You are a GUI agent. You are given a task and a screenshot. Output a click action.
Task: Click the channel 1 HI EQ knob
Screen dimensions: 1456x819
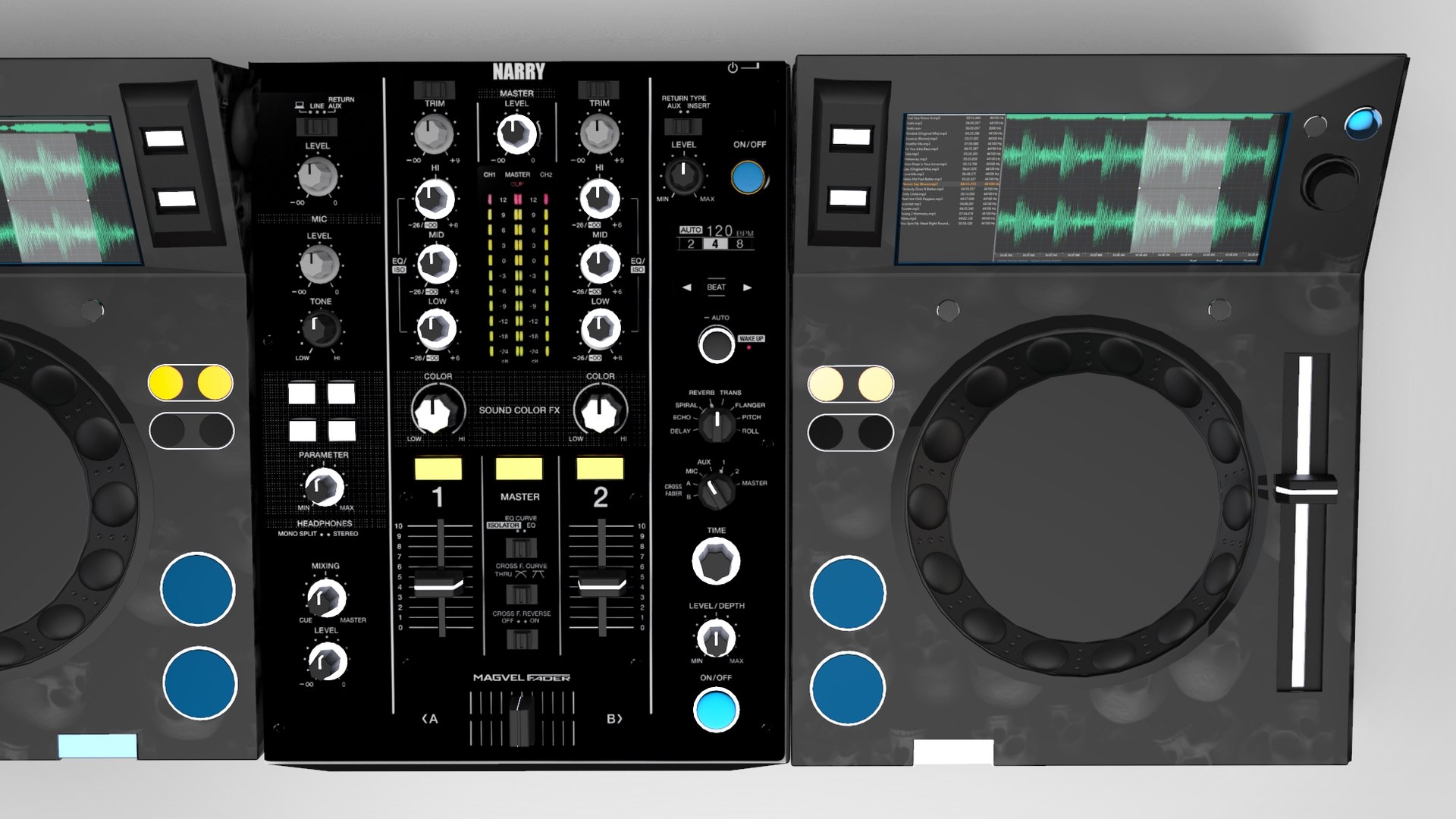435,199
